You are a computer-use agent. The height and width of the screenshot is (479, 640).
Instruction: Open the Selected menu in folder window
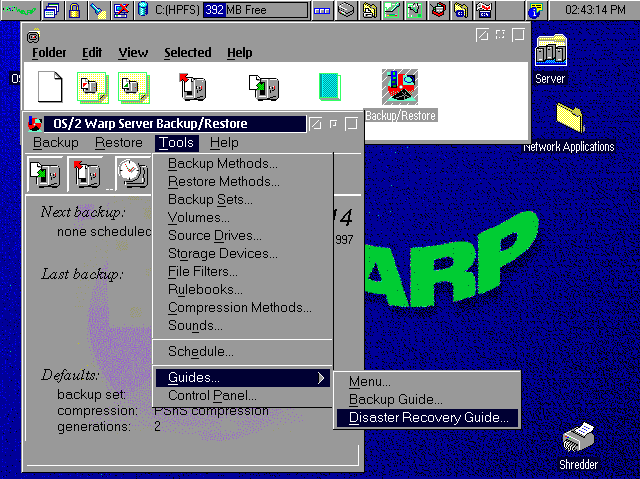pyautogui.click(x=187, y=52)
